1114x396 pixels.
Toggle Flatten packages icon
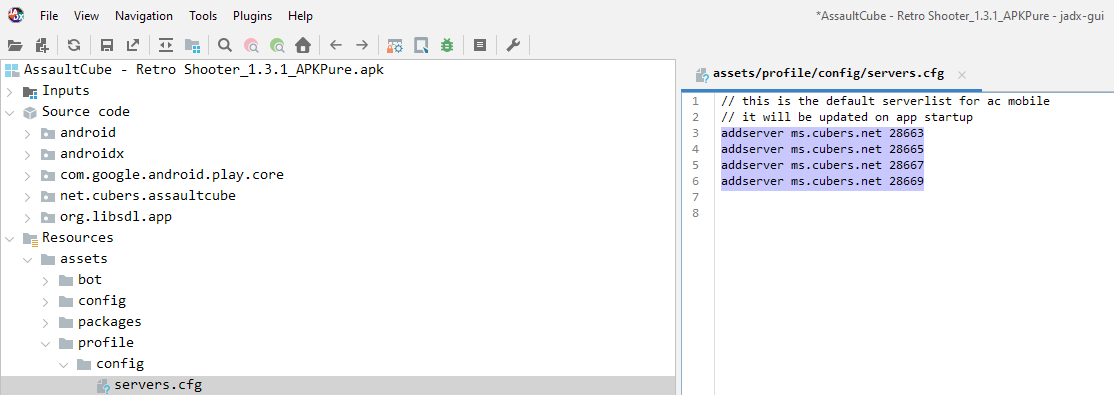tap(192, 46)
